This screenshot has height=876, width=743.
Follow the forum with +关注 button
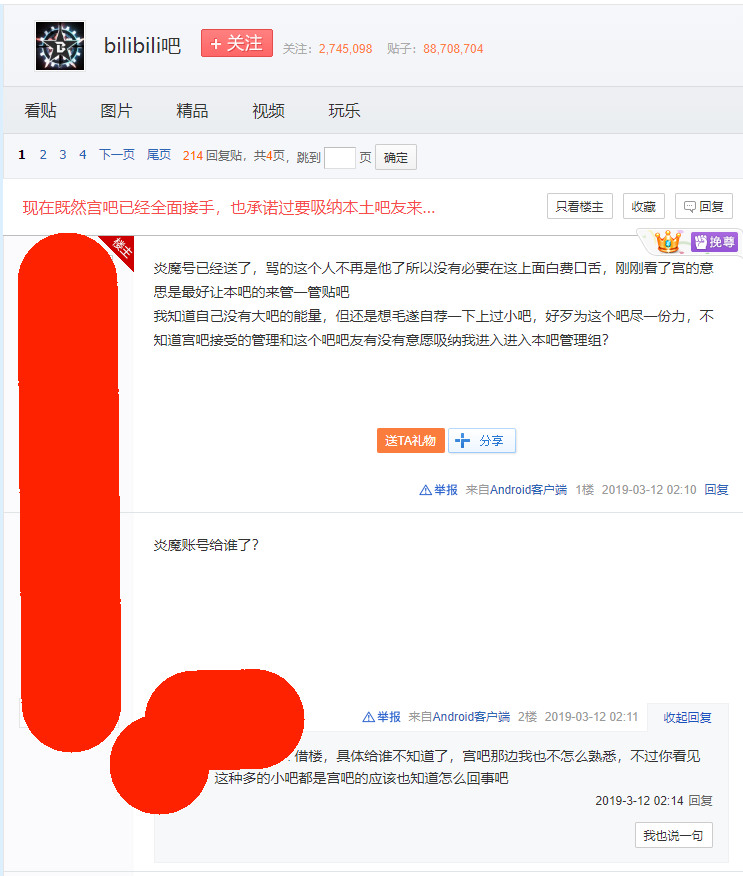tap(237, 44)
